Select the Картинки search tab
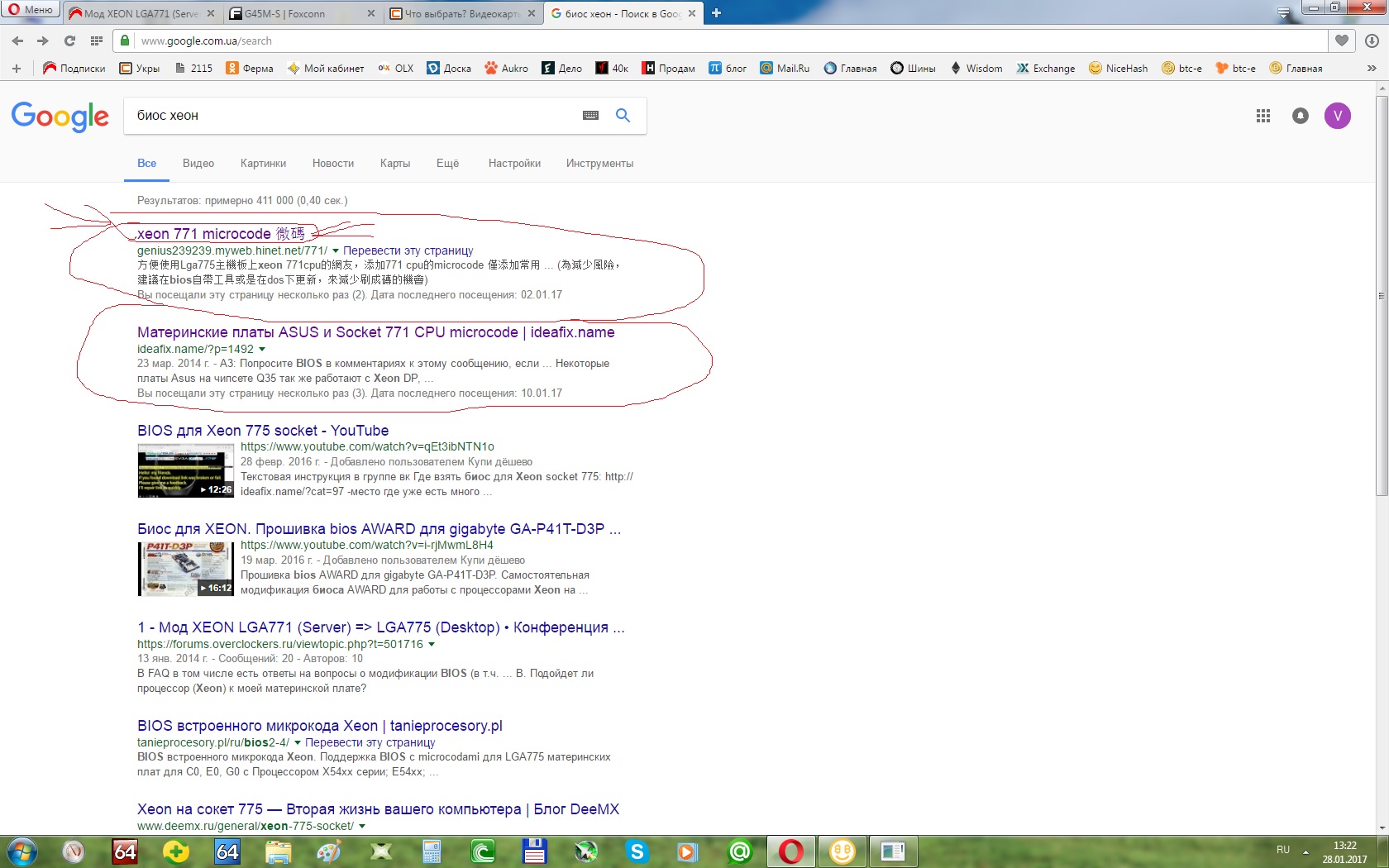 (x=263, y=164)
